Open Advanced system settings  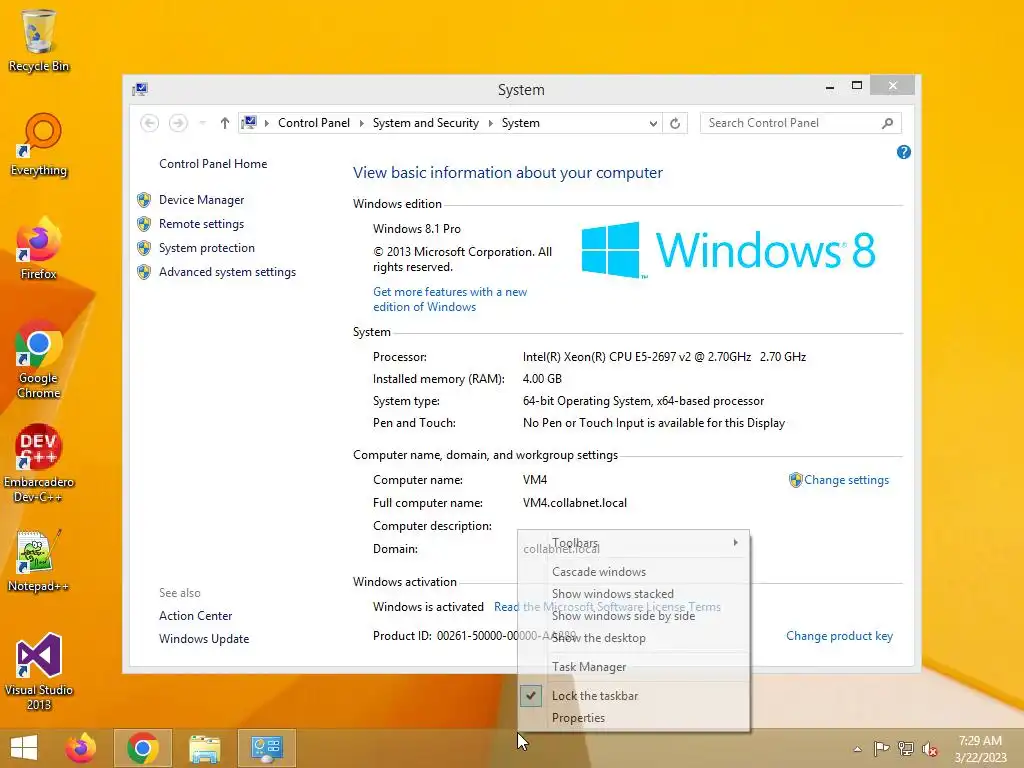[227, 272]
